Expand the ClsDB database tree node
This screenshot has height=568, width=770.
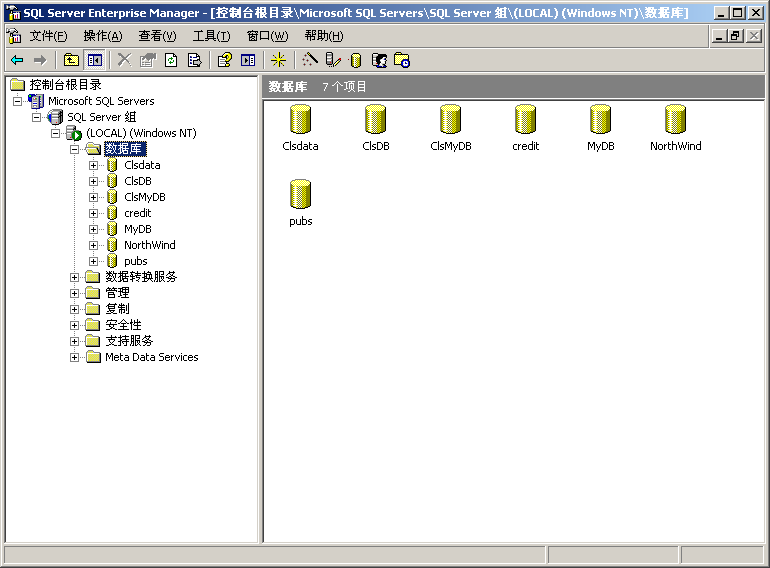click(93, 182)
